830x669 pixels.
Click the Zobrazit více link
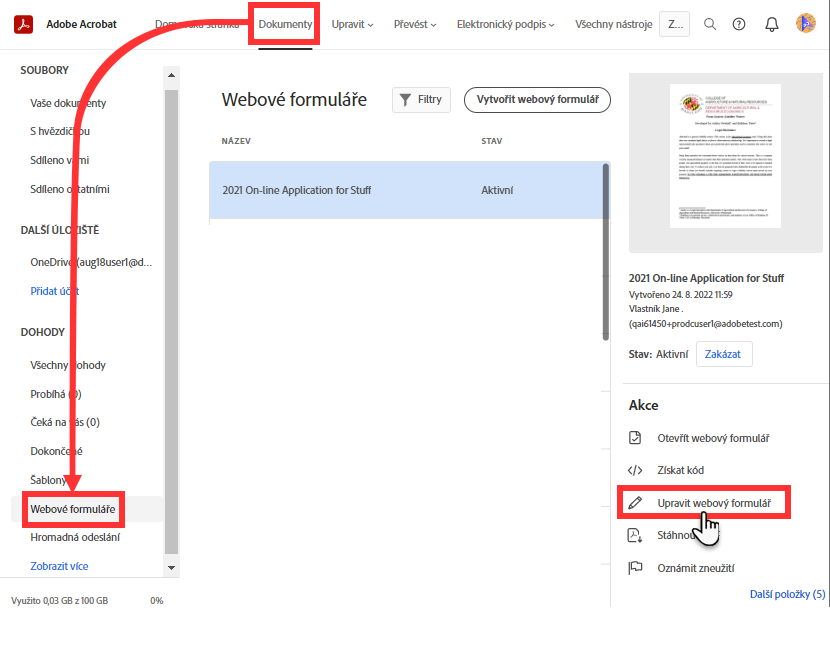tap(59, 566)
